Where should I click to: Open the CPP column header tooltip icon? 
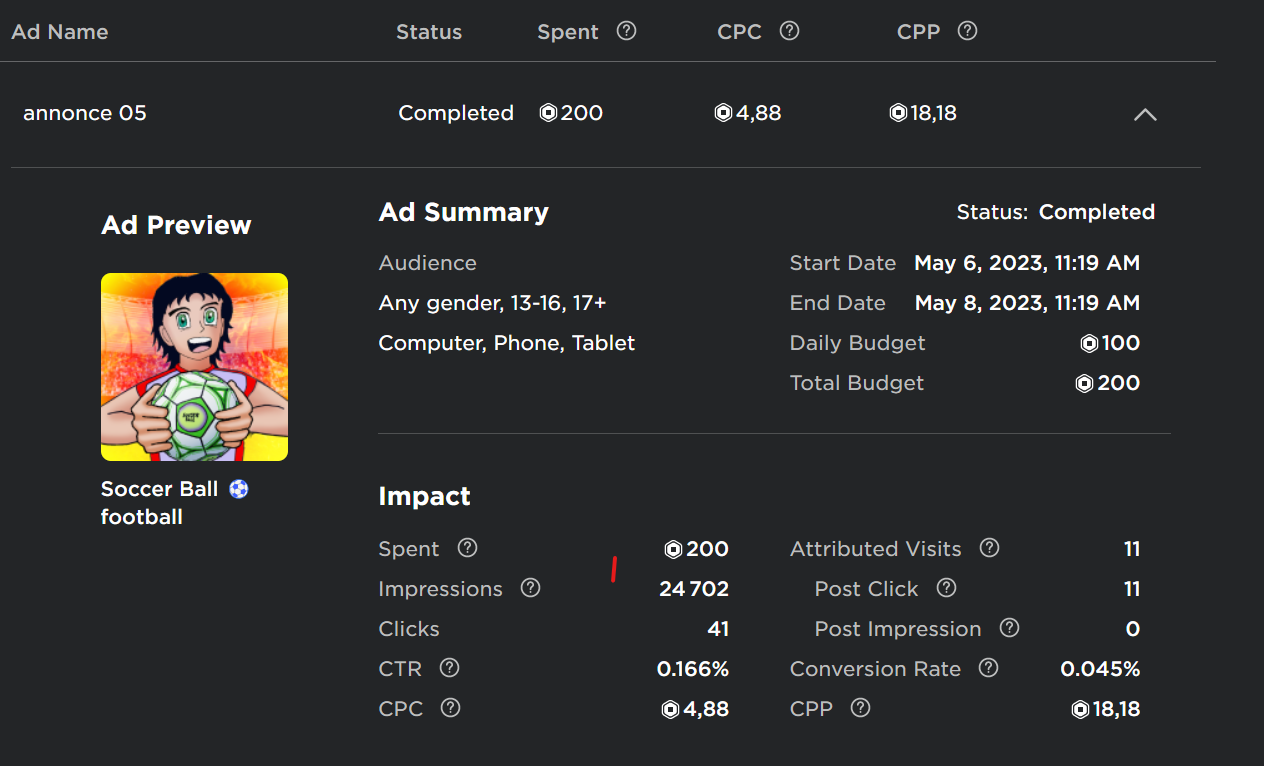(x=967, y=31)
